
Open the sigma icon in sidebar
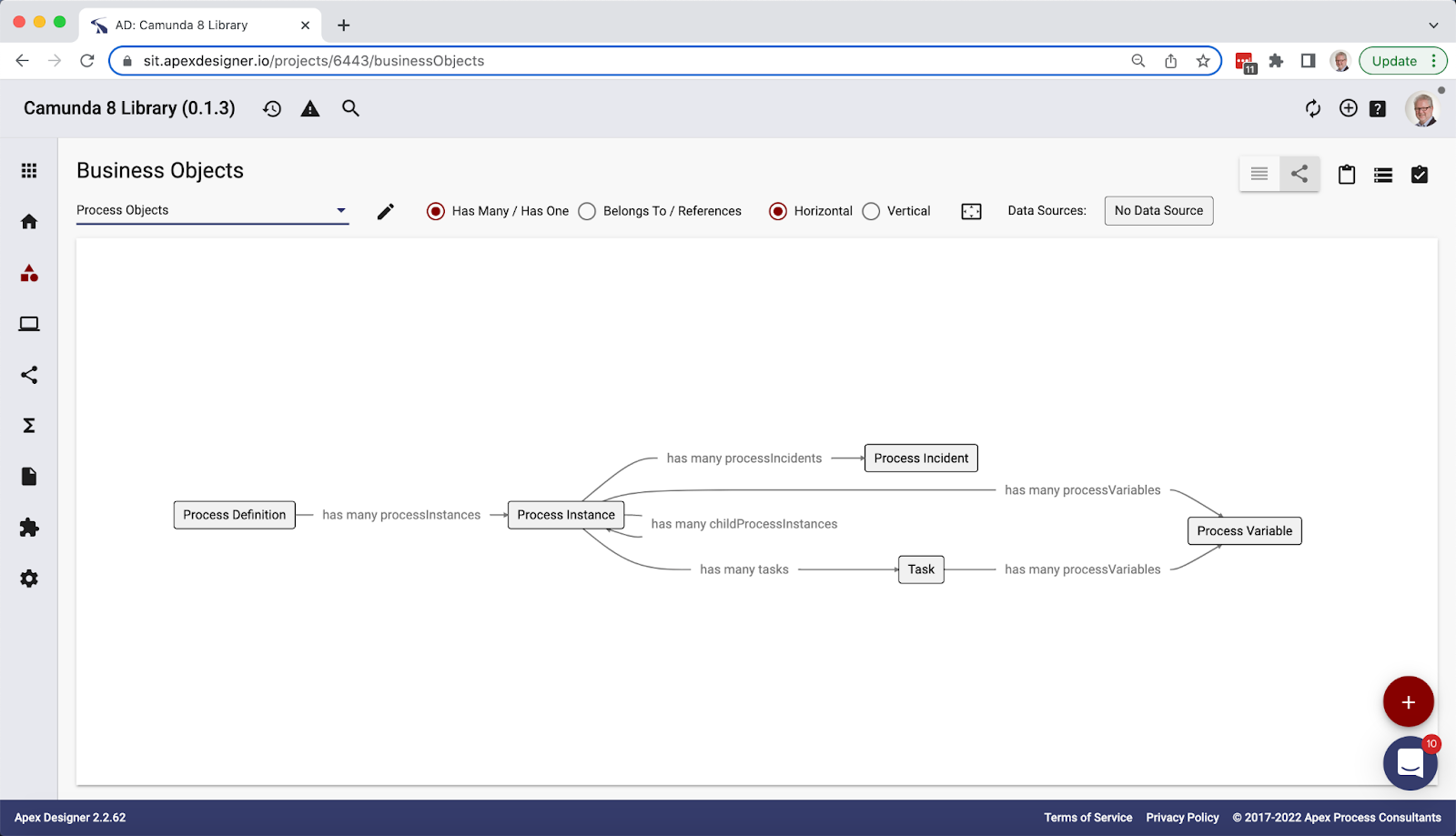coord(29,426)
